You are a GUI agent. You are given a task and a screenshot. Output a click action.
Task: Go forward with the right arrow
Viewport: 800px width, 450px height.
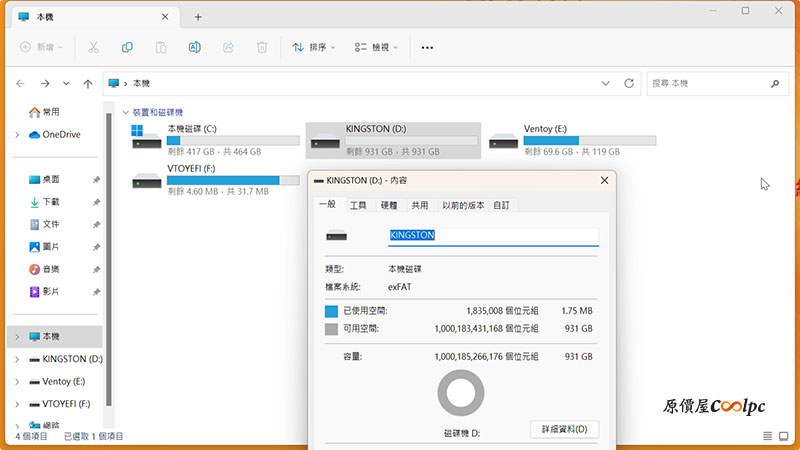click(x=45, y=83)
